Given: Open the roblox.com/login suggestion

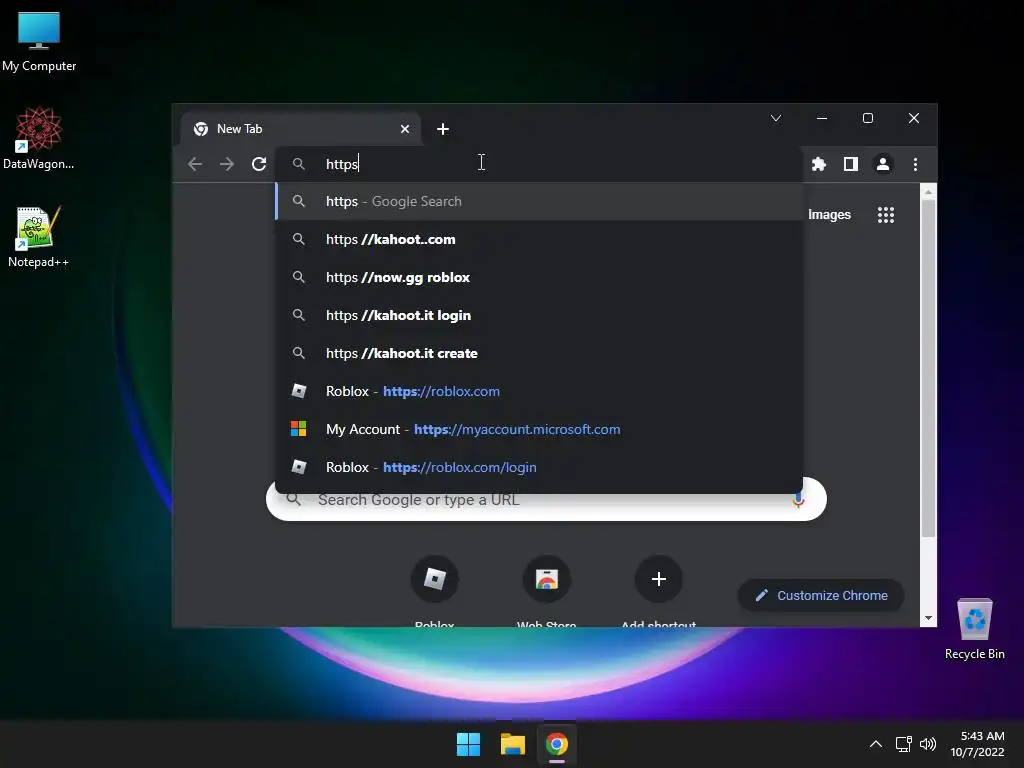Looking at the screenshot, I should click(x=539, y=467).
